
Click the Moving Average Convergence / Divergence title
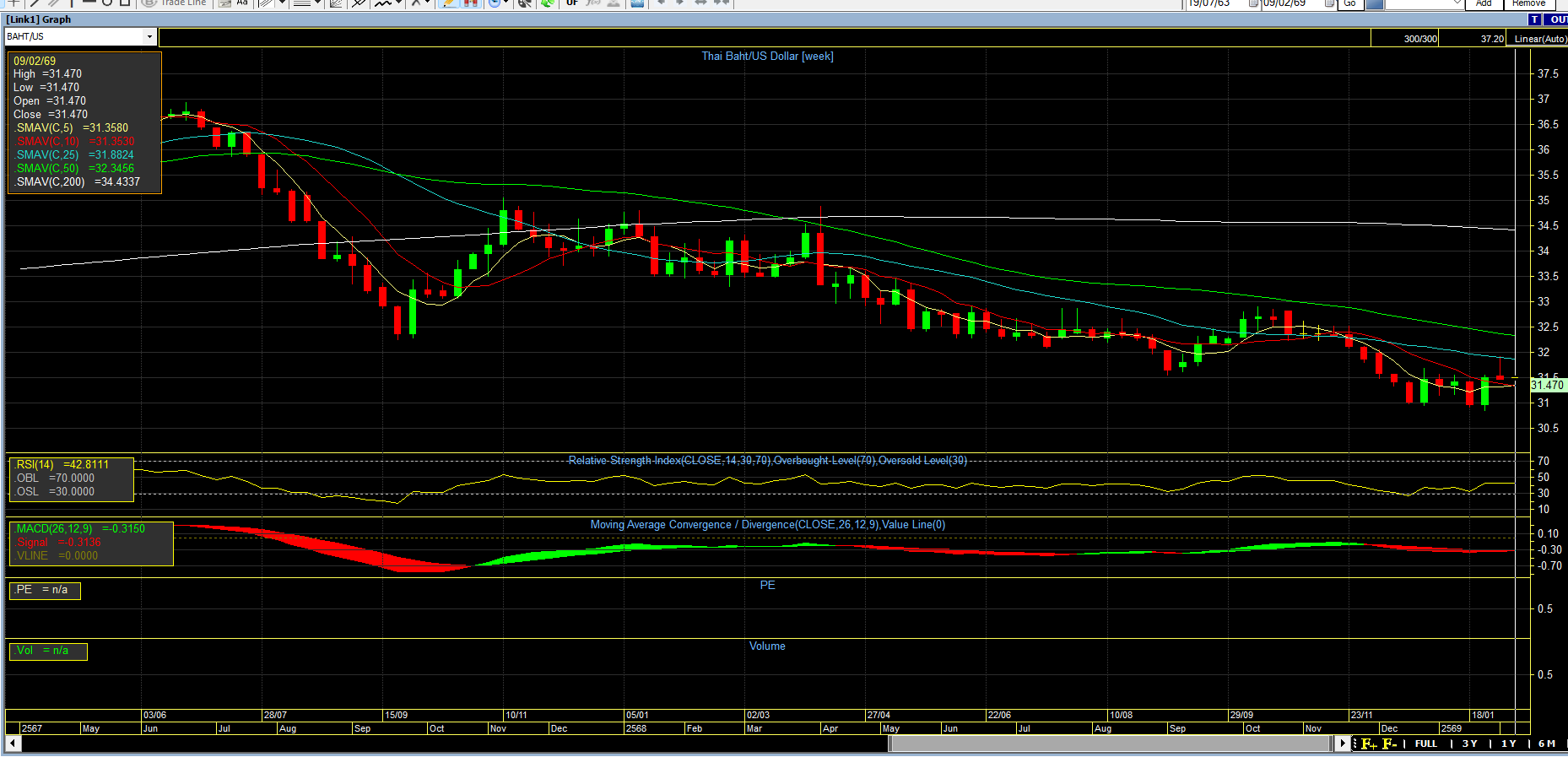[768, 525]
